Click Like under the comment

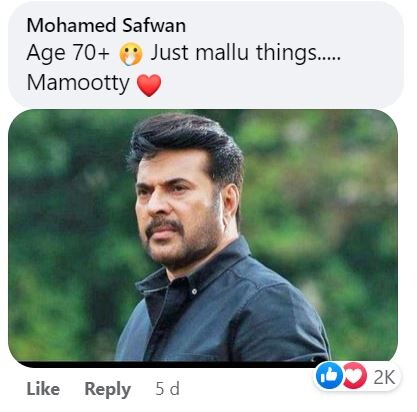coord(43,389)
